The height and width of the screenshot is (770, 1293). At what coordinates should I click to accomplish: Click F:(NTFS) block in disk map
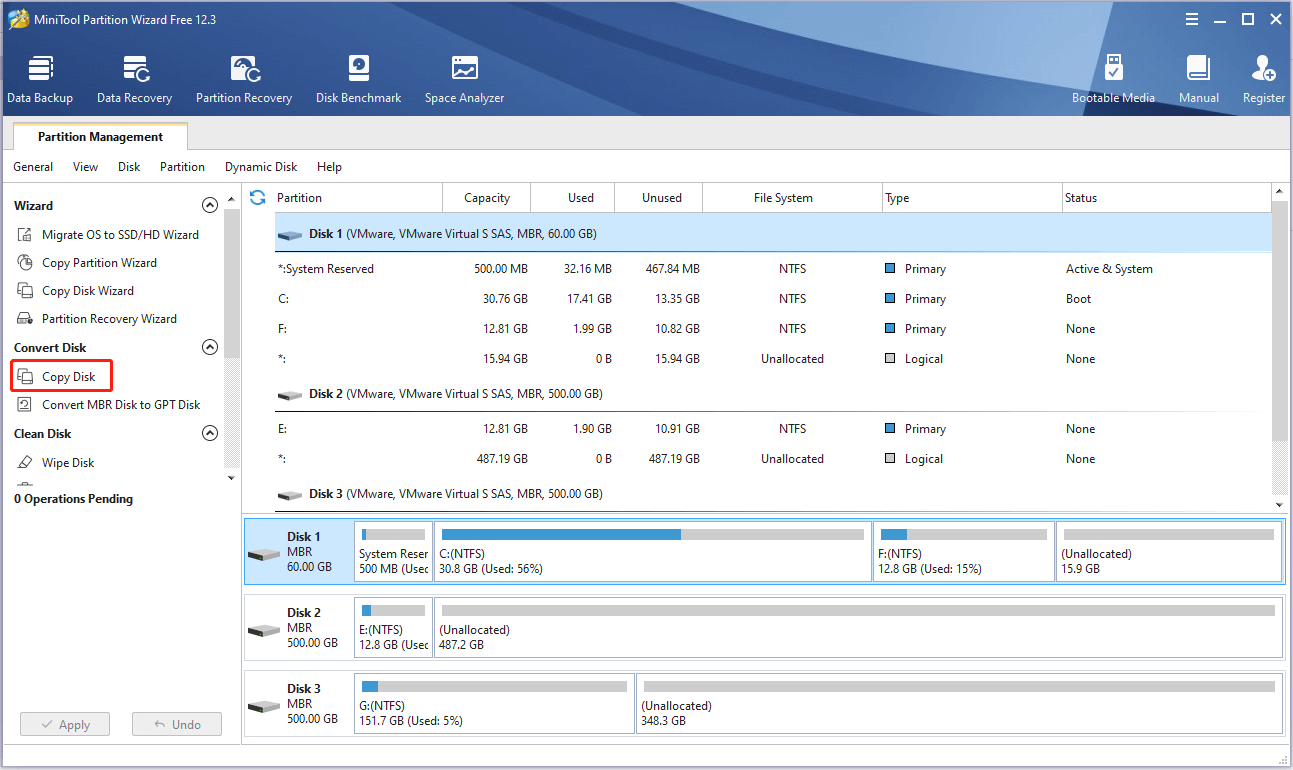[964, 551]
